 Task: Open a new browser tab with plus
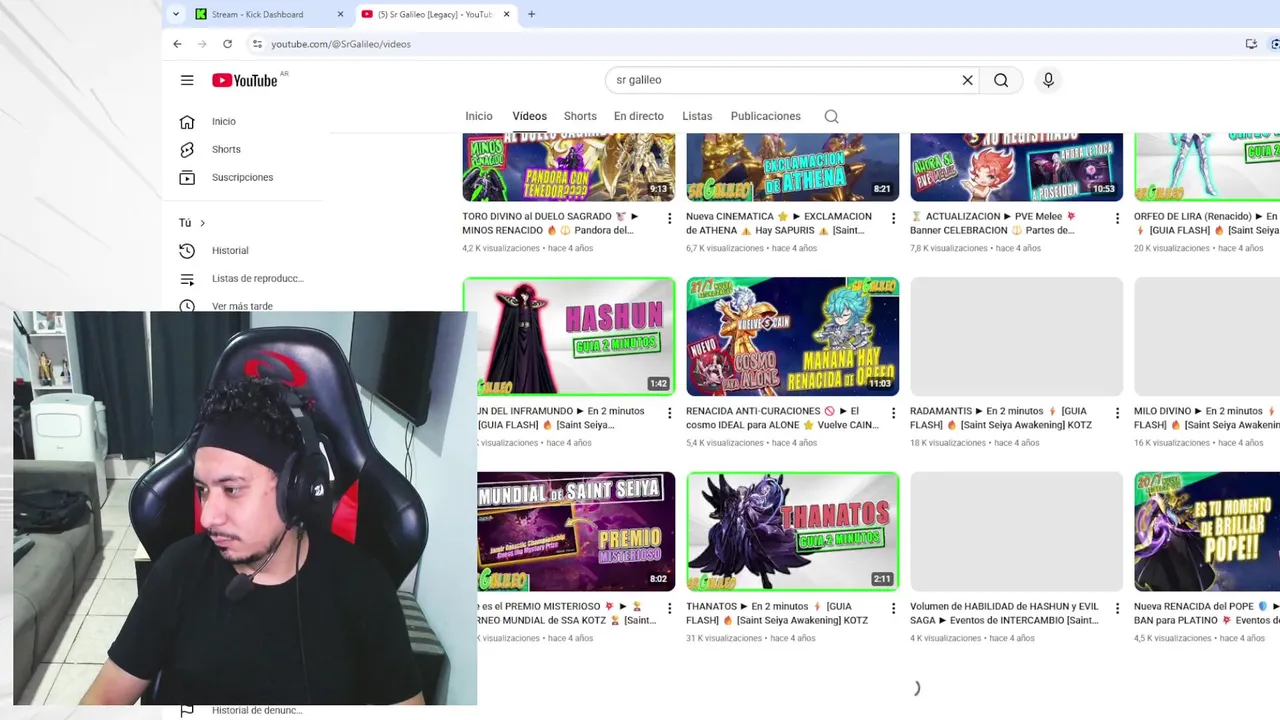pos(531,14)
